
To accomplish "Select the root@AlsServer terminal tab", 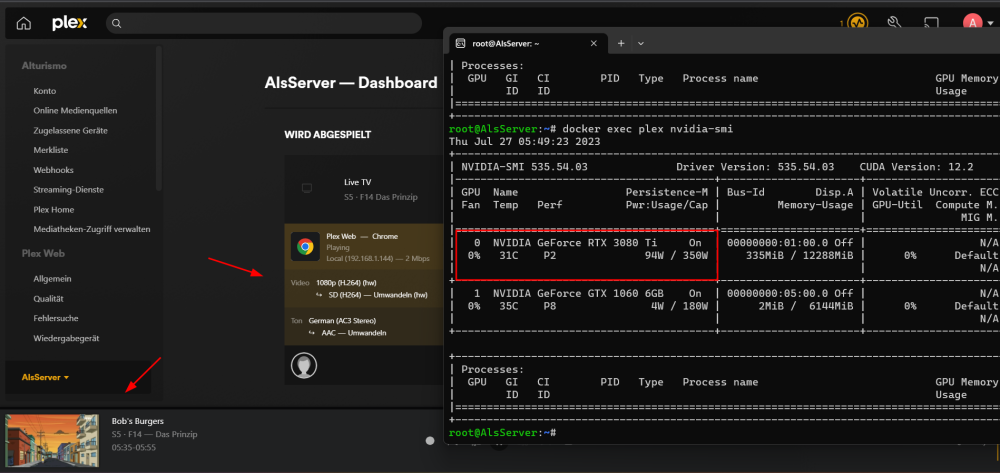I will (528, 43).
